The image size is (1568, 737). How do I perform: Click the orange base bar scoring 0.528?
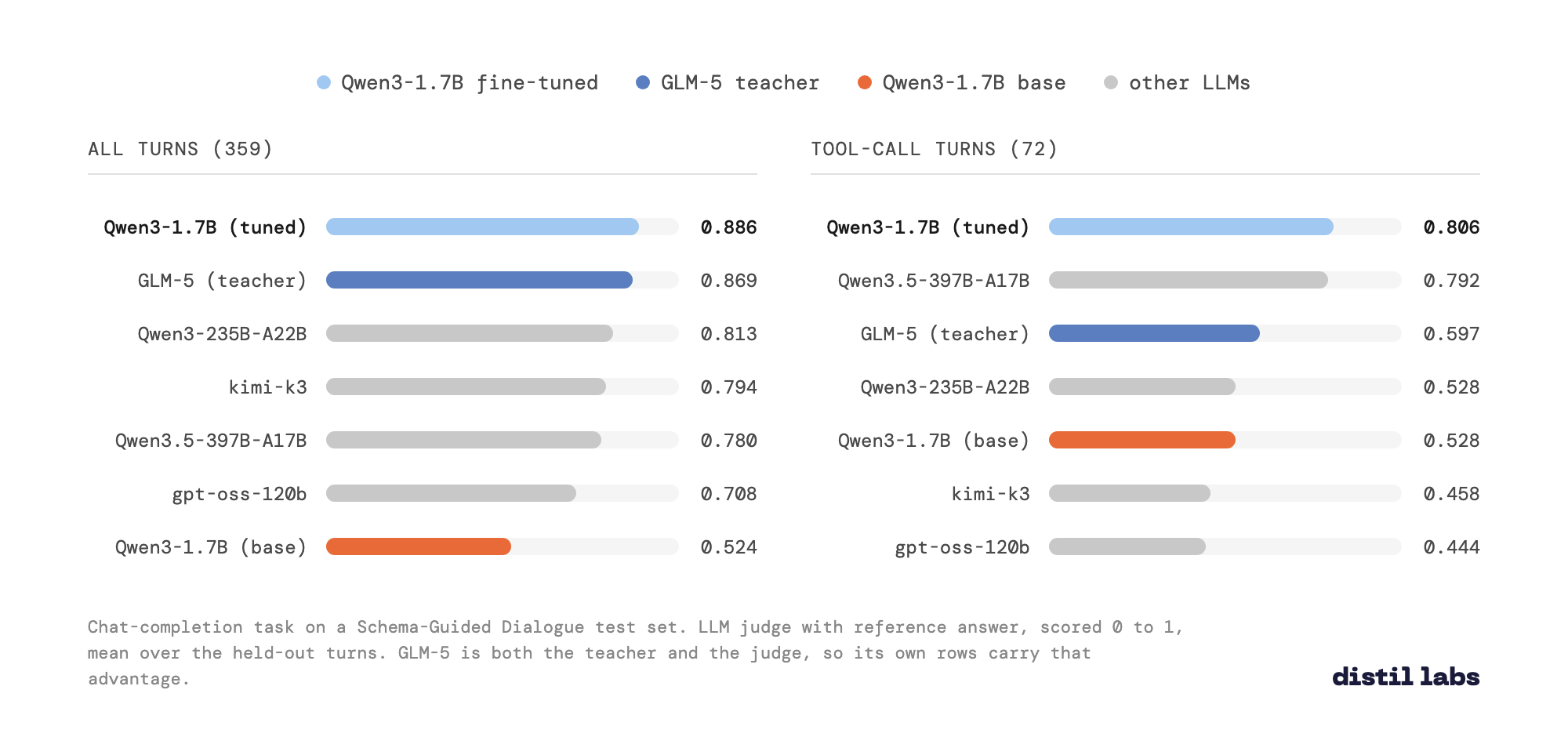coord(1142,440)
